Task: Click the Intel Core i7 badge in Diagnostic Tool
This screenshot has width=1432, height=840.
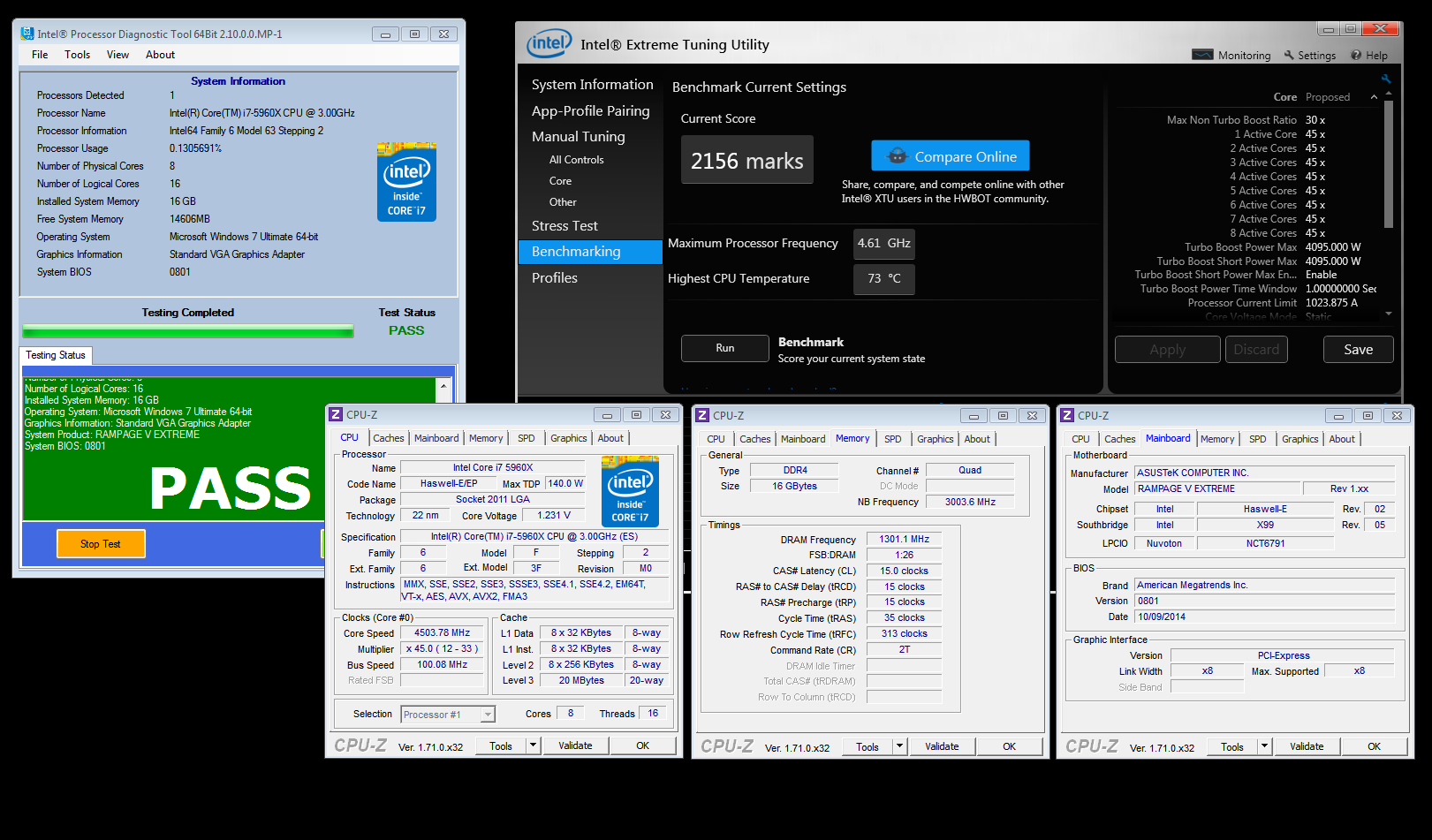Action: click(406, 181)
